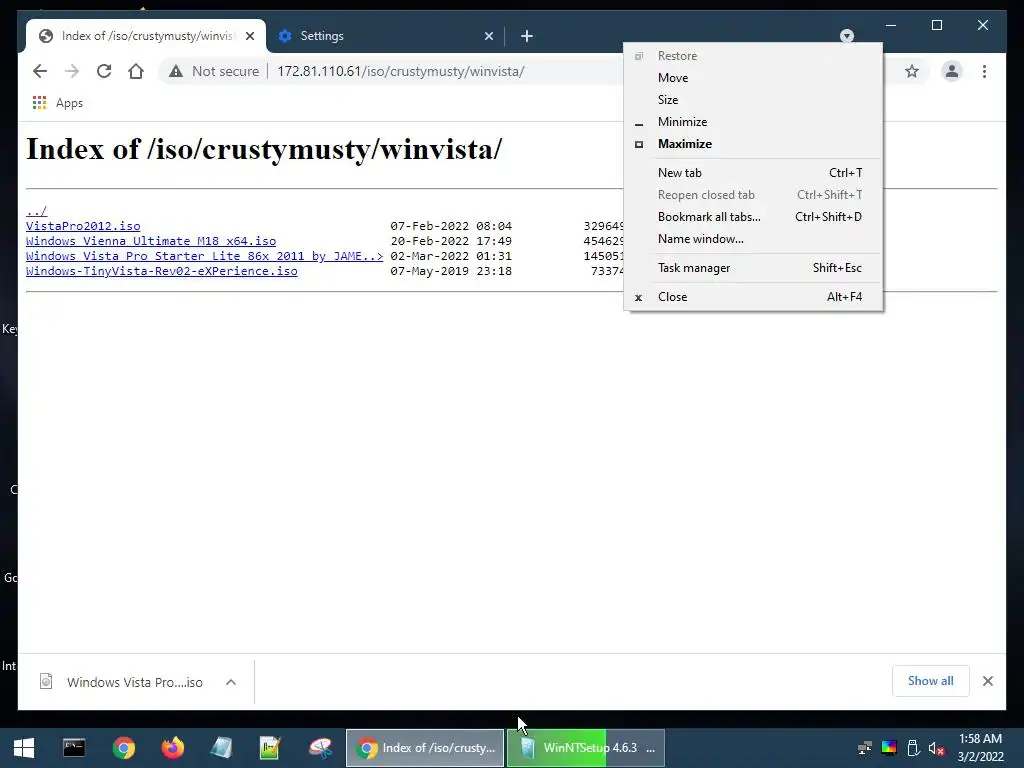
Task: Click the USB safely remove tray icon
Action: pos(913,748)
